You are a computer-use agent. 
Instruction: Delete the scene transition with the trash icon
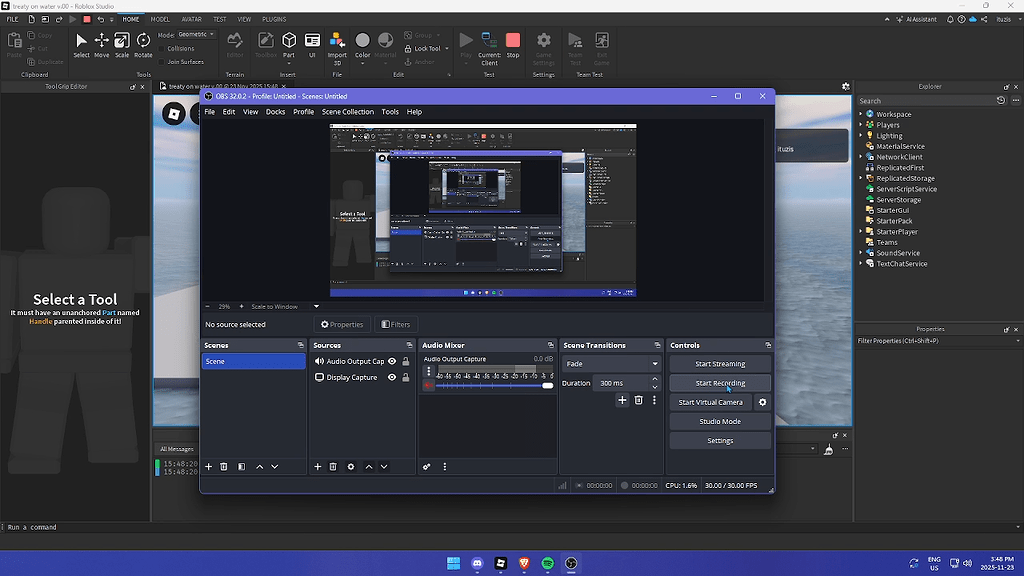[x=639, y=400]
